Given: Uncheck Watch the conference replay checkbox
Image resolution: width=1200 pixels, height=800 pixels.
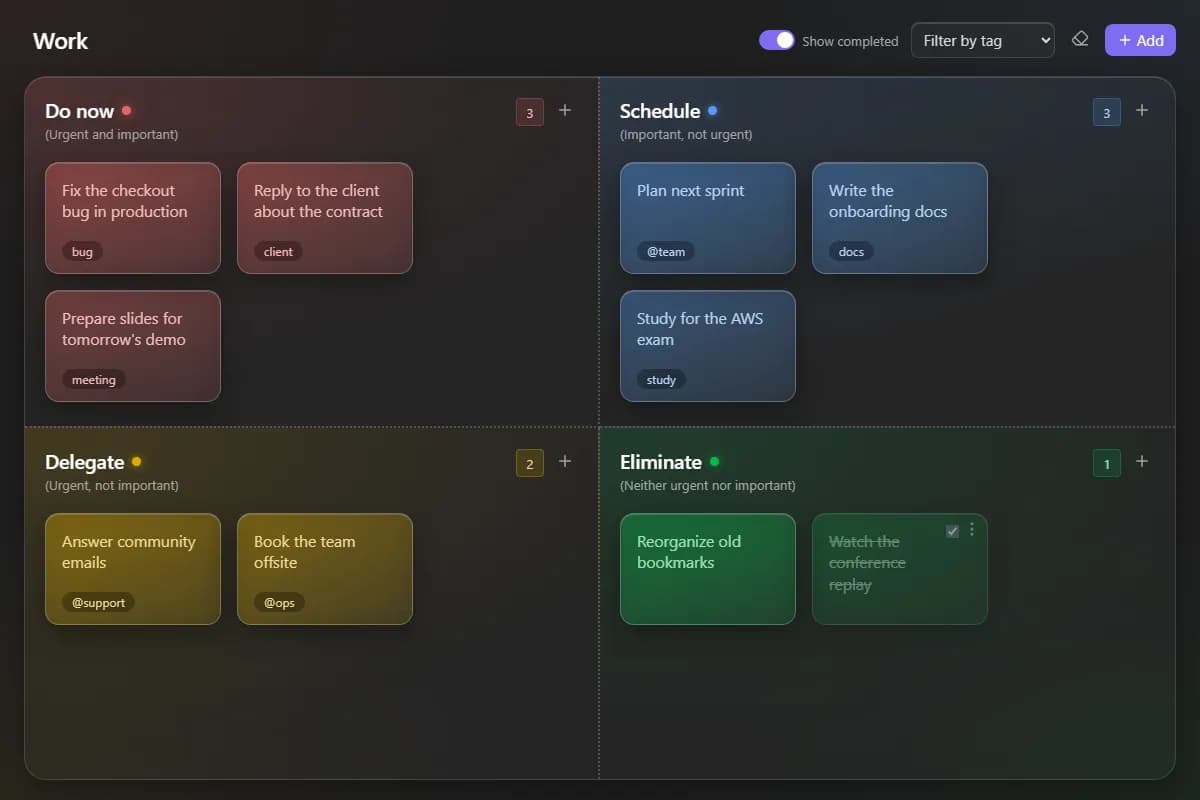Looking at the screenshot, I should [953, 531].
